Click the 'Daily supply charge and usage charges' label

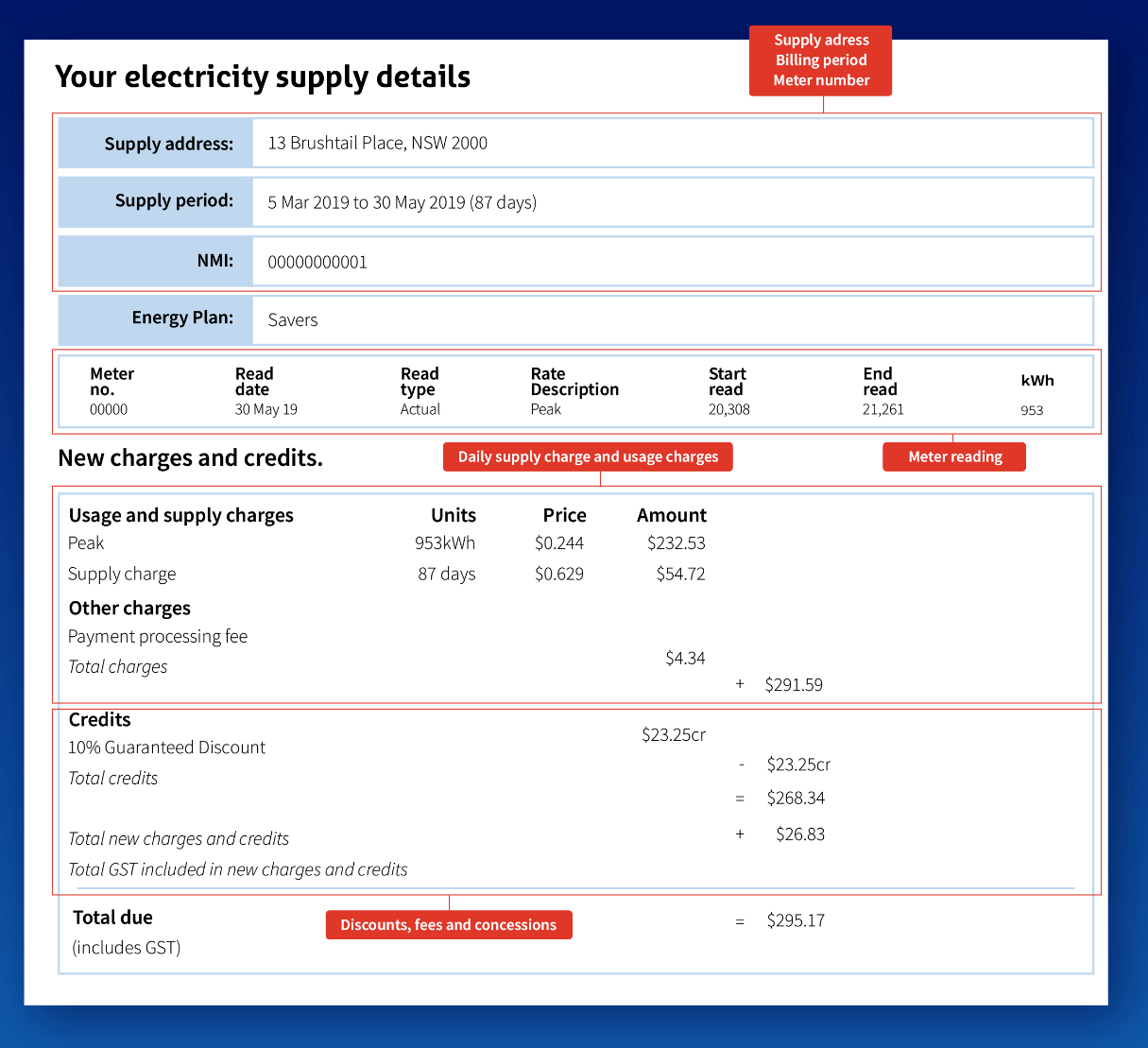tap(588, 457)
